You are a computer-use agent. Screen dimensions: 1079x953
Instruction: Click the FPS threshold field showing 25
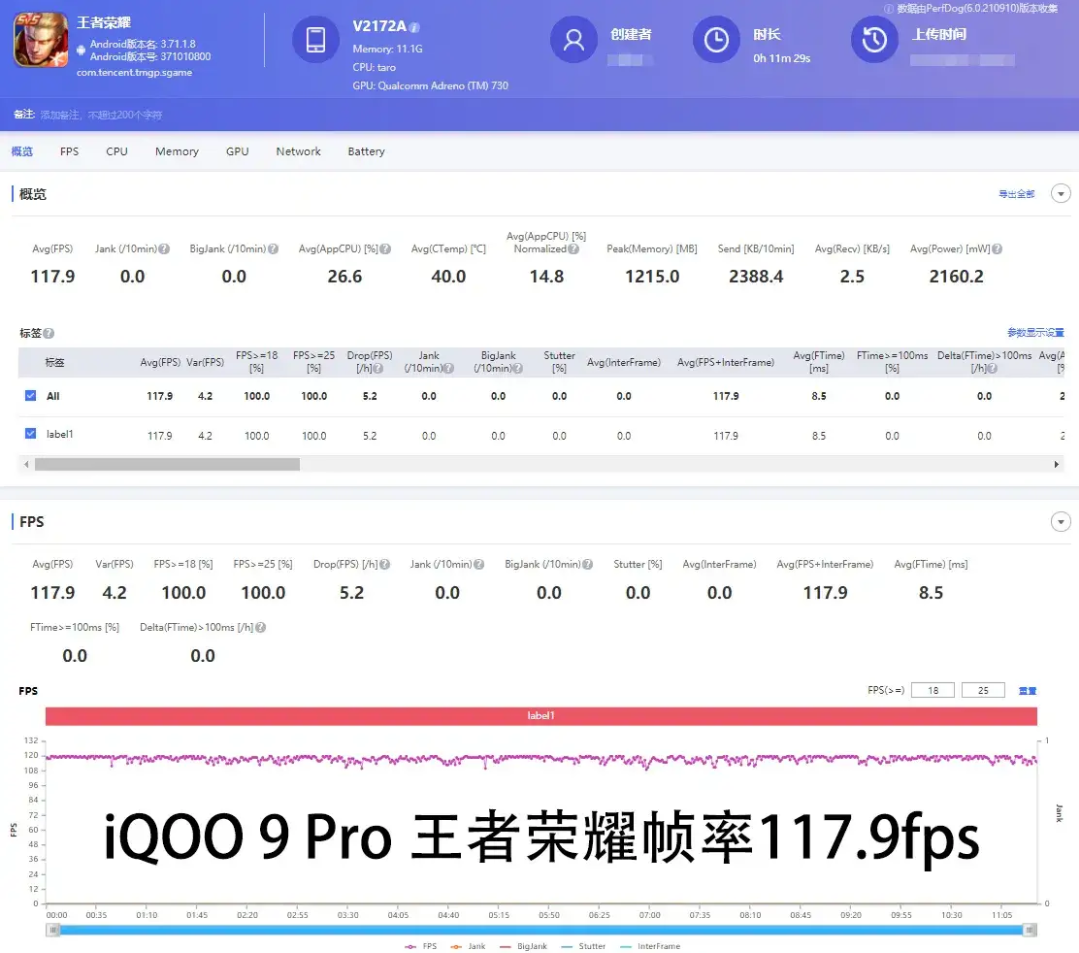[983, 690]
